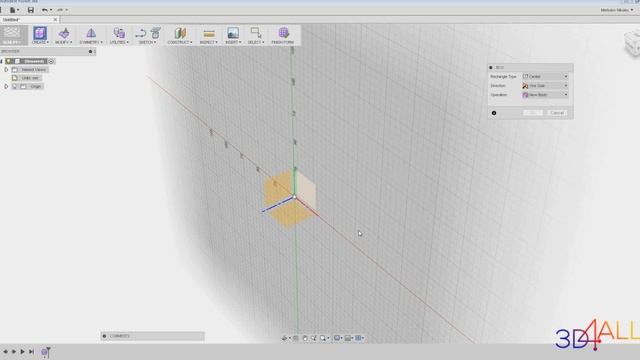
Task: Click the Utilities icon
Action: [119, 33]
